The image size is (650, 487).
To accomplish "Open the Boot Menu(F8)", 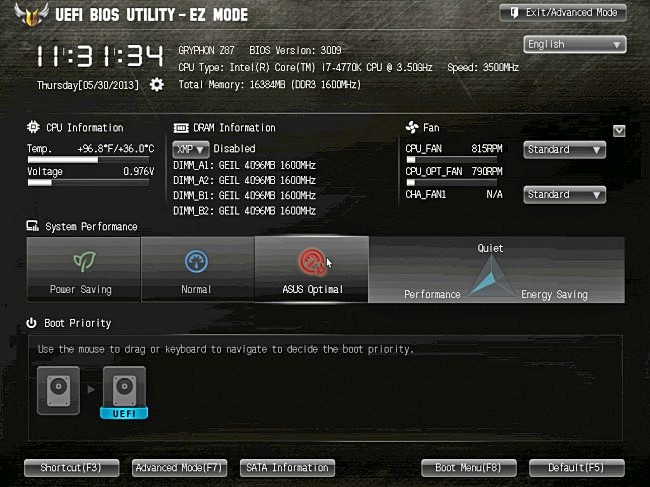I will tap(468, 468).
